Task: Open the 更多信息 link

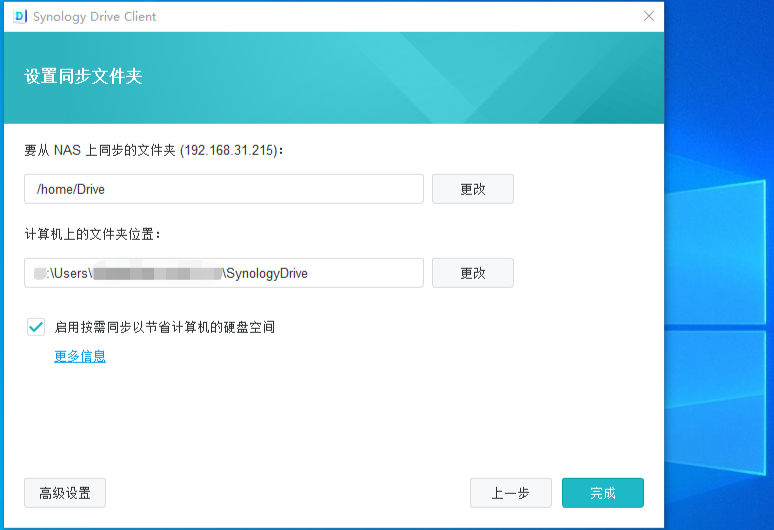Action: coord(80,356)
